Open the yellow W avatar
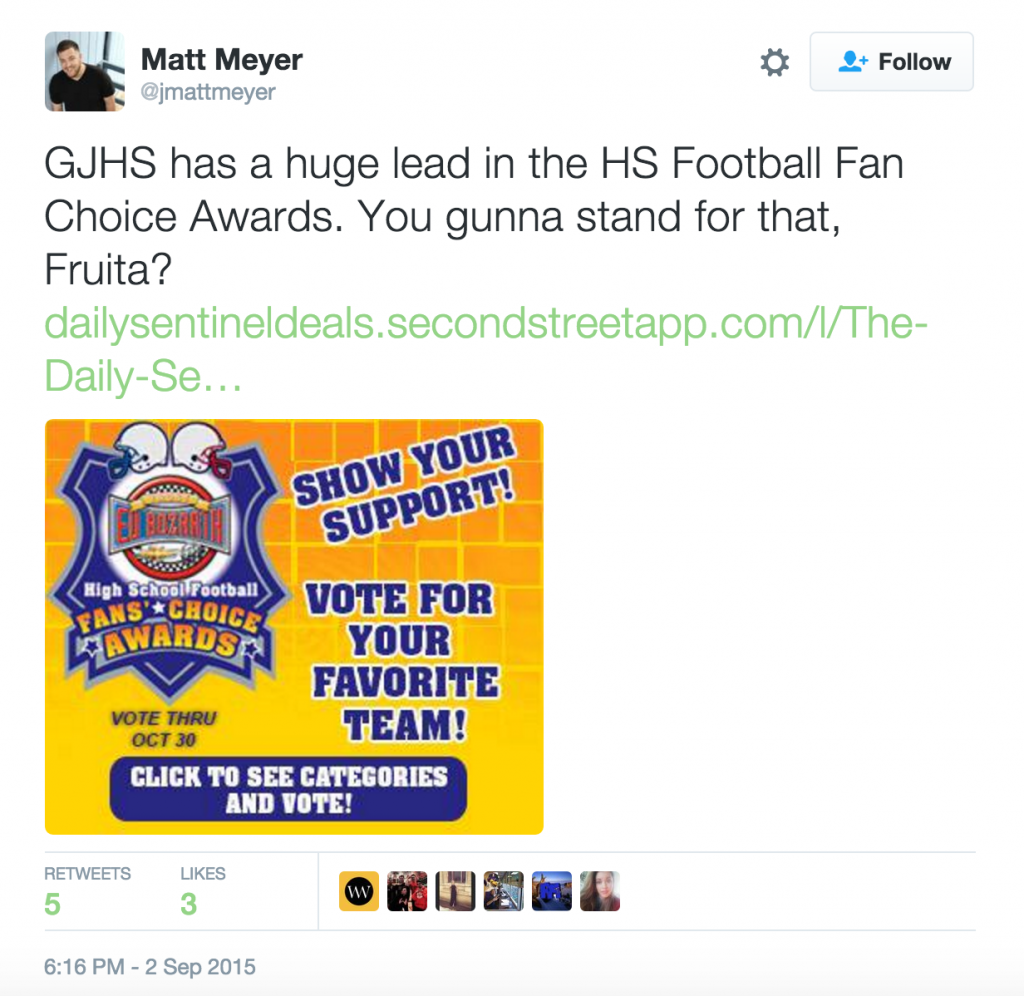 [x=359, y=891]
